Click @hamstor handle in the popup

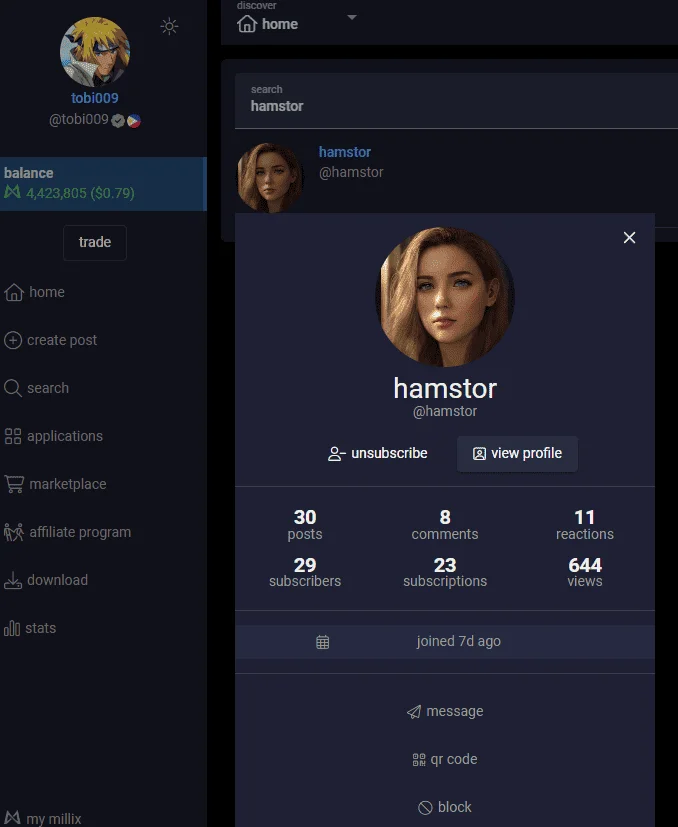(x=445, y=411)
